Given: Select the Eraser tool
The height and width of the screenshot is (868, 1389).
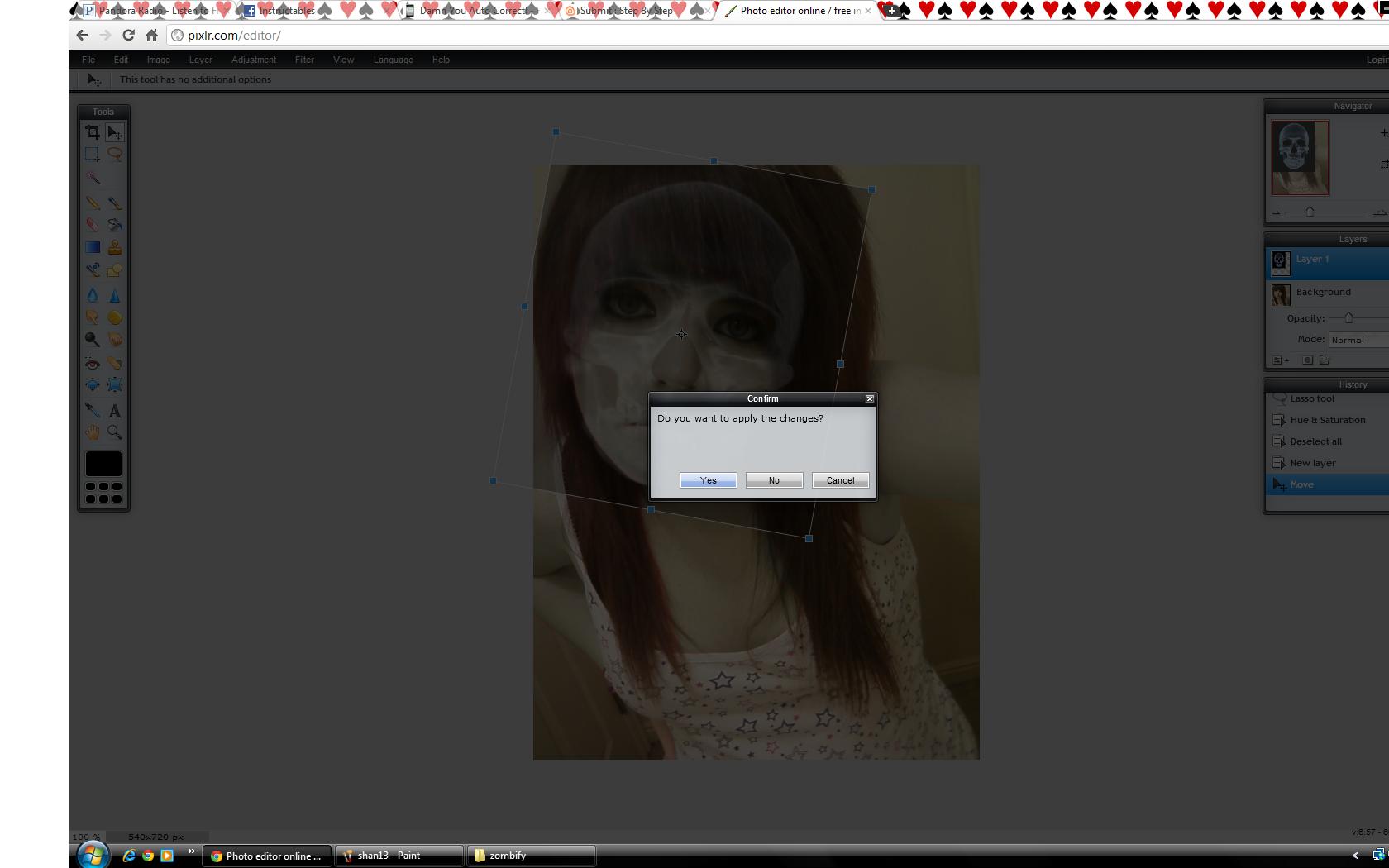Looking at the screenshot, I should click(93, 225).
